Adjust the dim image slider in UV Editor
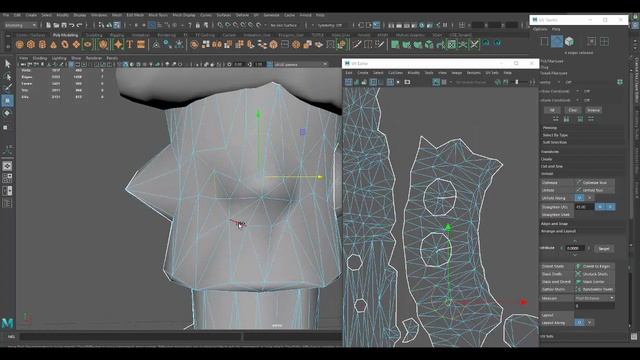640x360 pixels. click(517, 82)
